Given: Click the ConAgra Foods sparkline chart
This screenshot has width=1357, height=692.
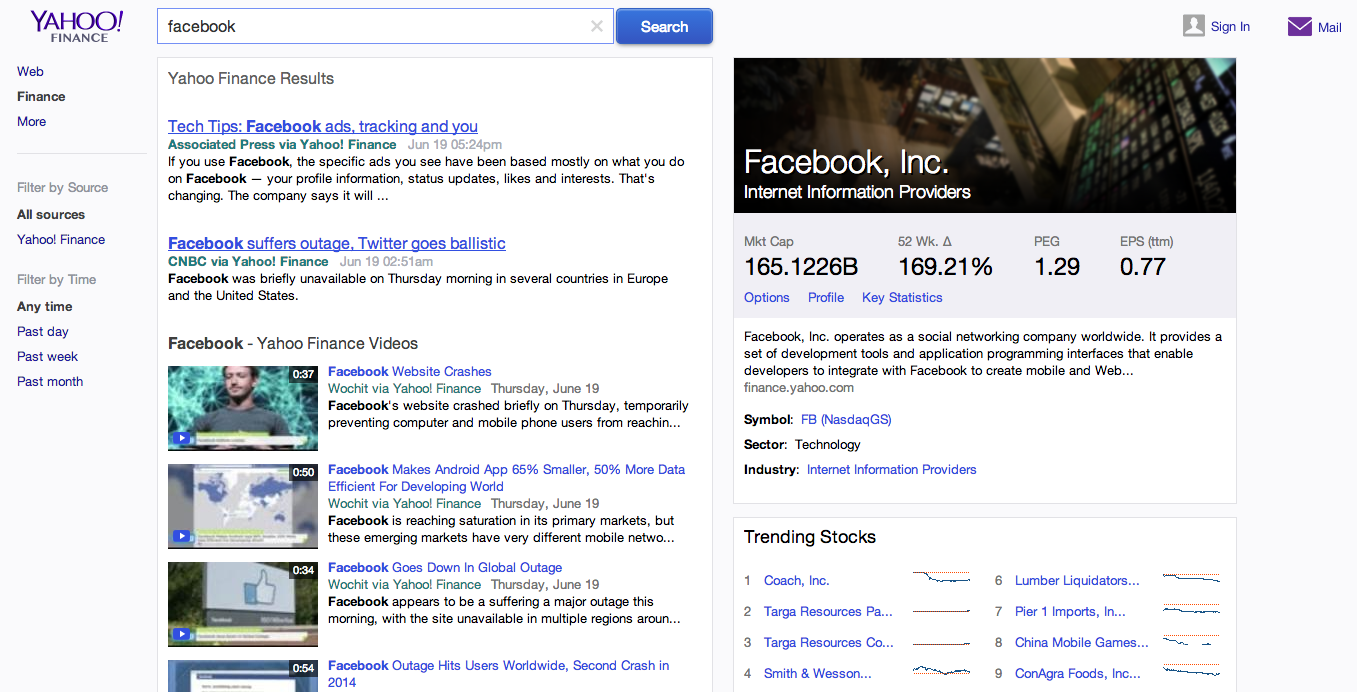Looking at the screenshot, I should tap(1191, 670).
